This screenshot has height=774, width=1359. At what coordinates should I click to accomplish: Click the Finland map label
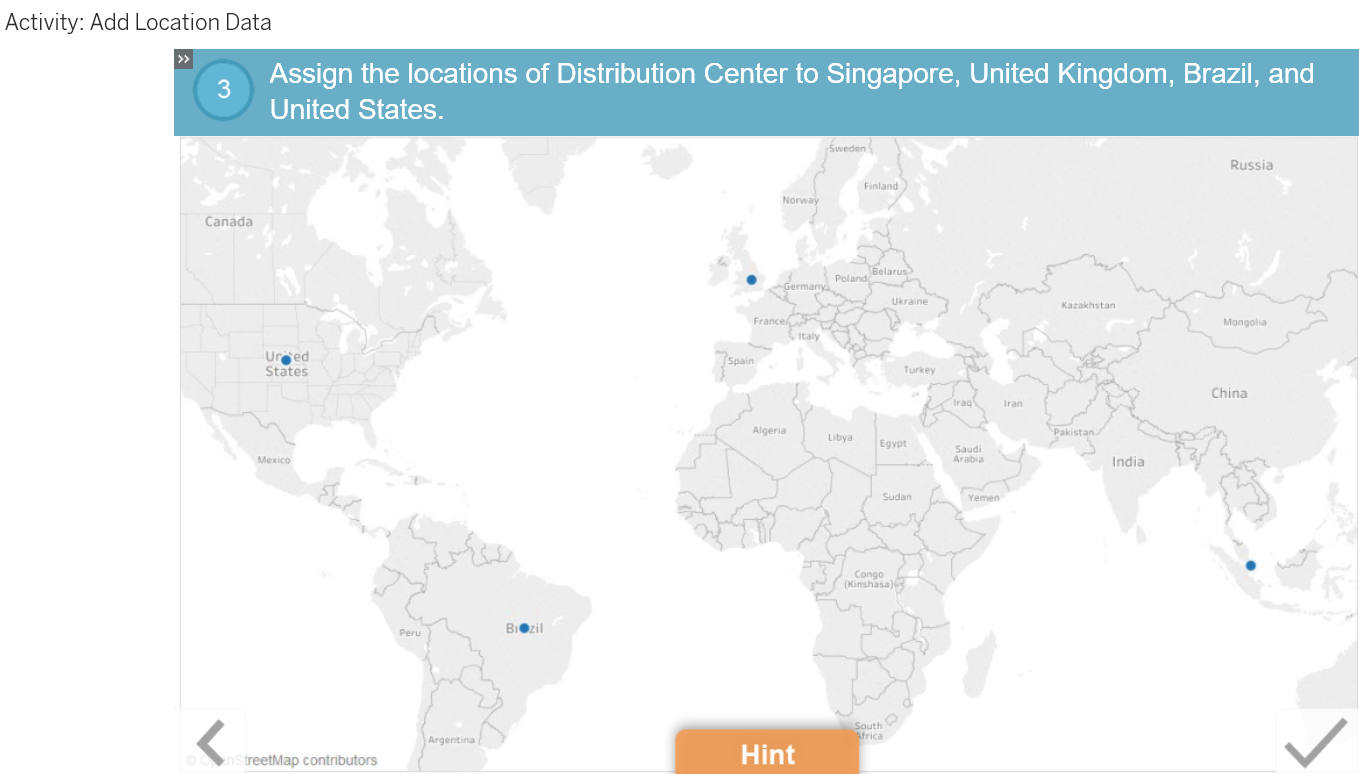coord(881,186)
